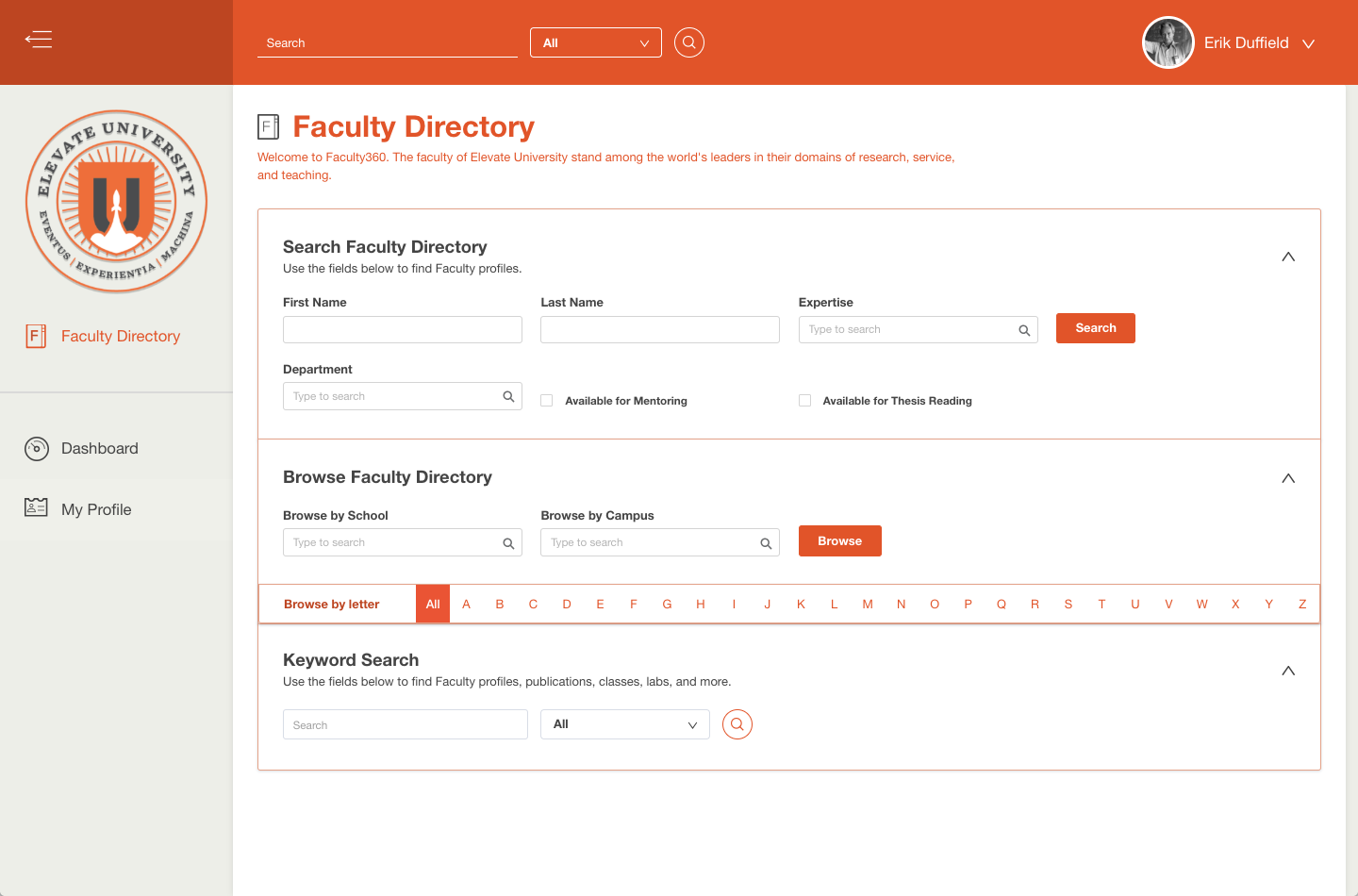Open the Keyword Search All dropdown
This screenshot has width=1358, height=896.
624,724
